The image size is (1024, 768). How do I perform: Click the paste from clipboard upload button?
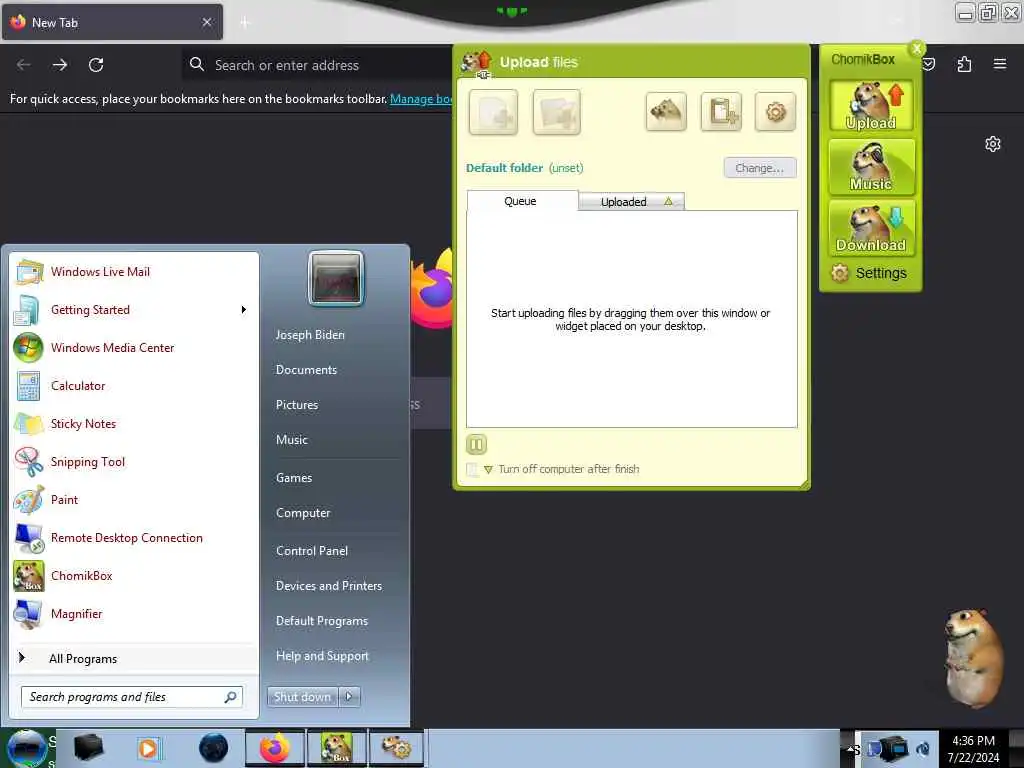tap(721, 112)
